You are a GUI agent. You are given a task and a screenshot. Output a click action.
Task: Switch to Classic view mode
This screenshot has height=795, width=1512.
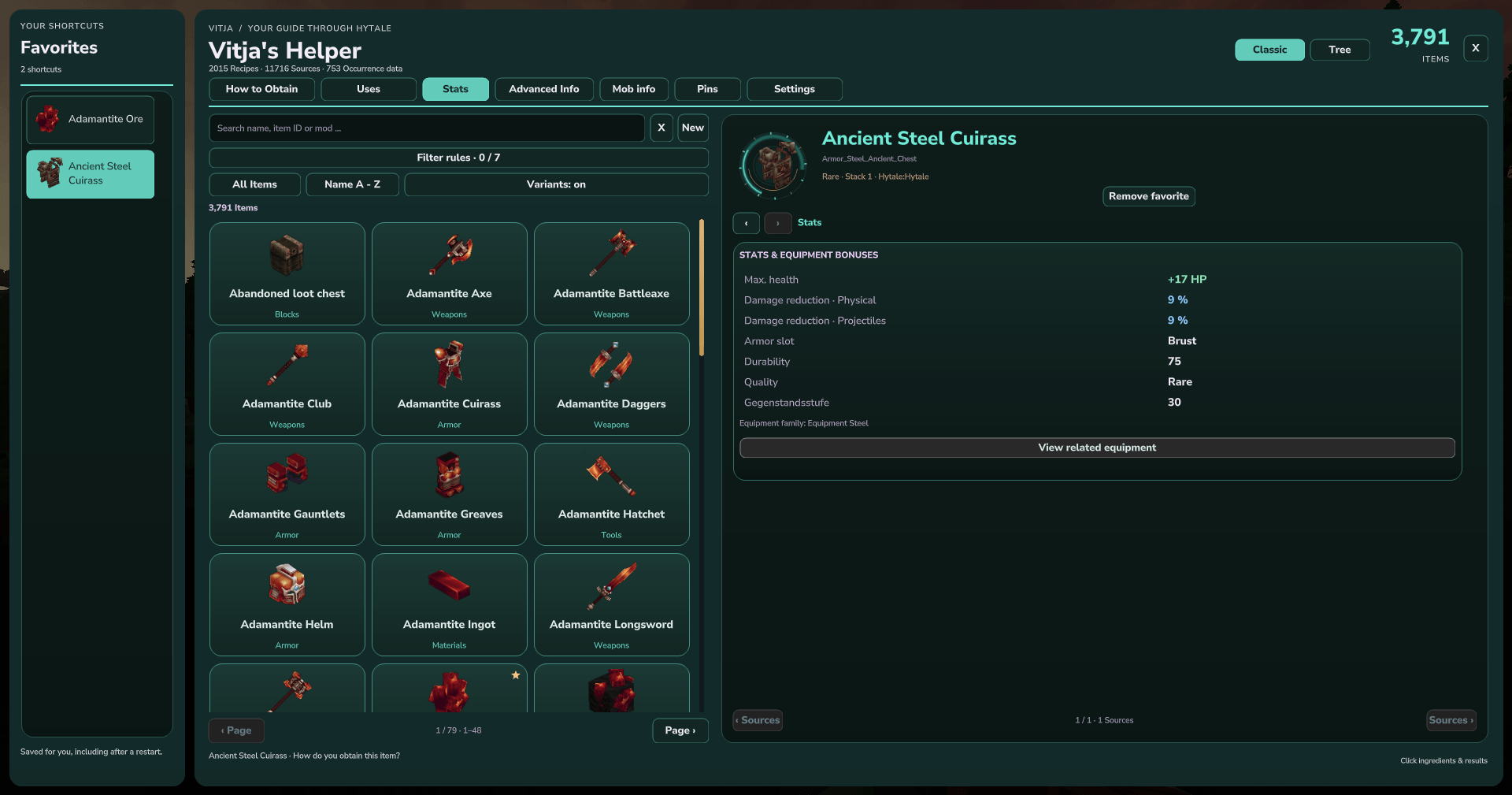(x=1269, y=50)
